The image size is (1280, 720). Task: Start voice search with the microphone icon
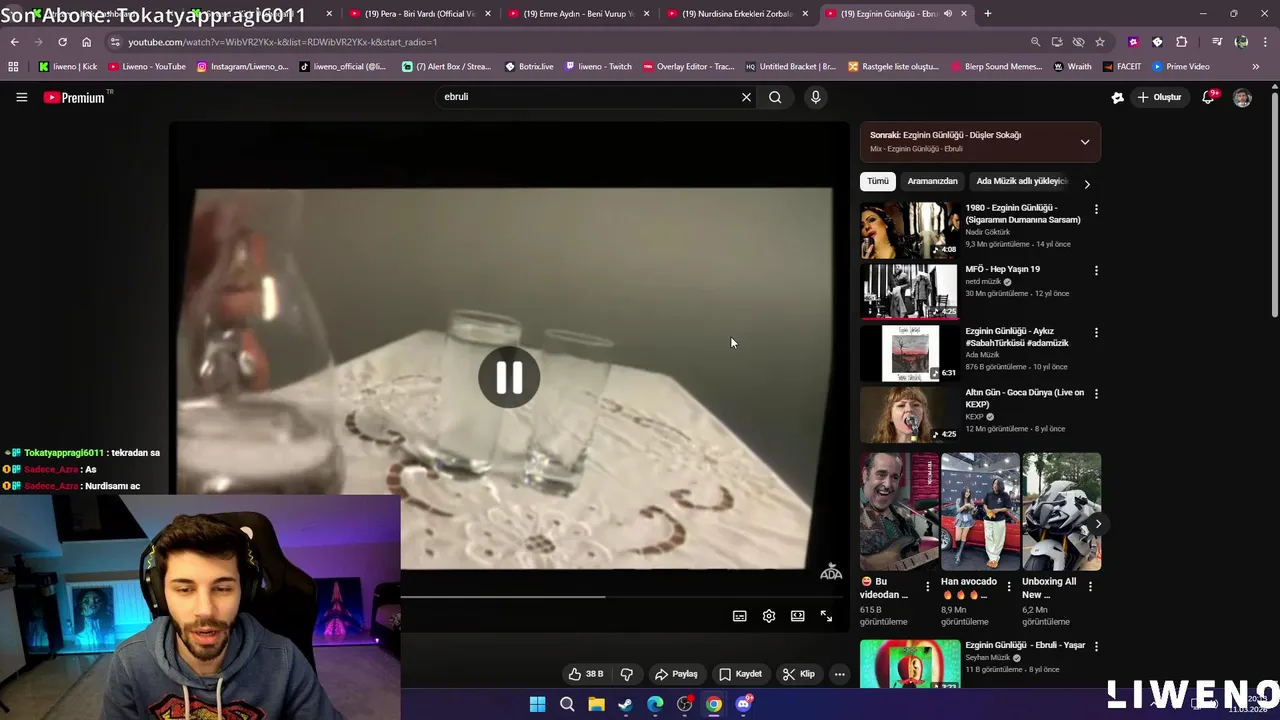pyautogui.click(x=816, y=97)
